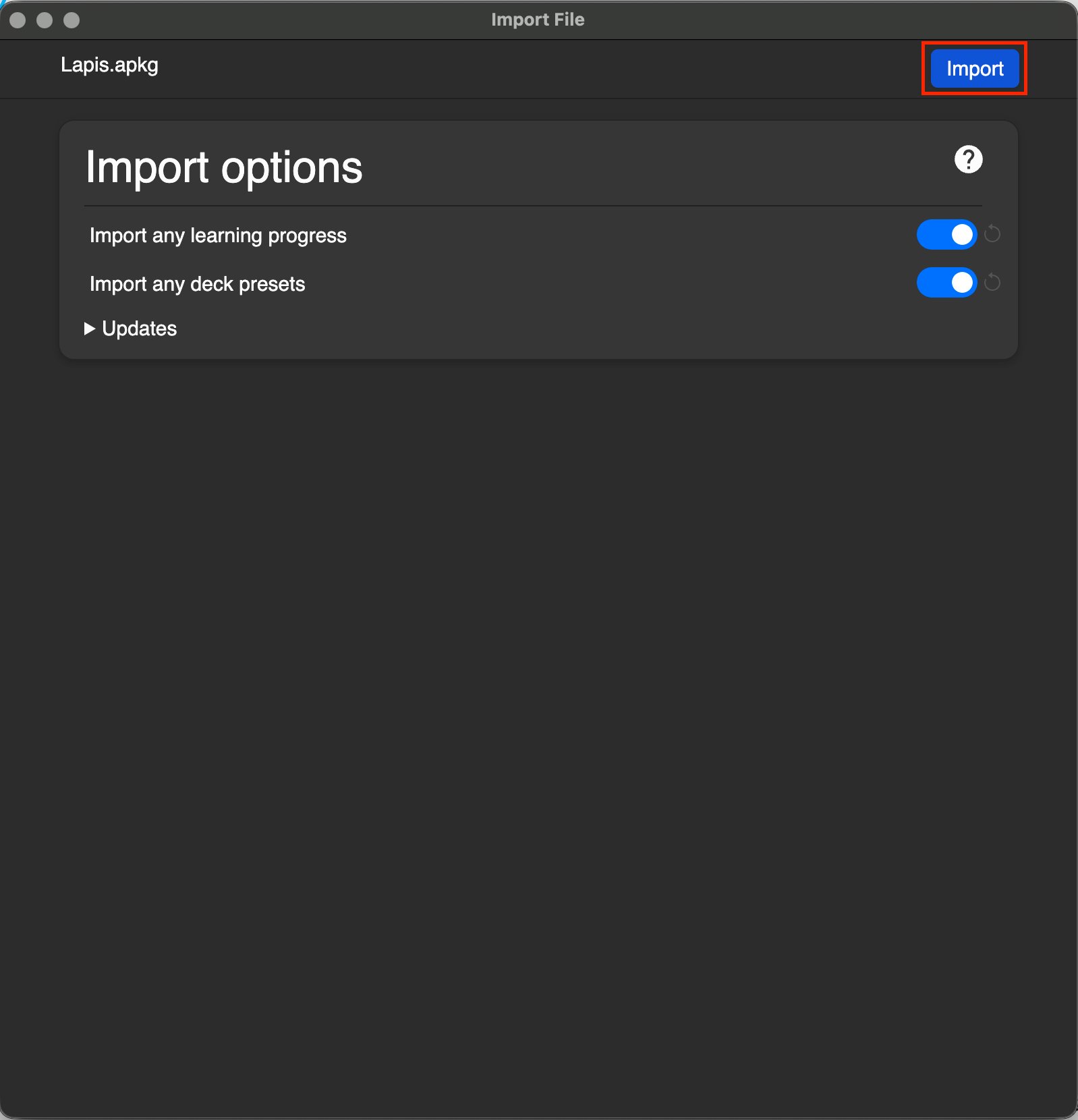
Task: Click the Import File window title
Action: pos(538,20)
